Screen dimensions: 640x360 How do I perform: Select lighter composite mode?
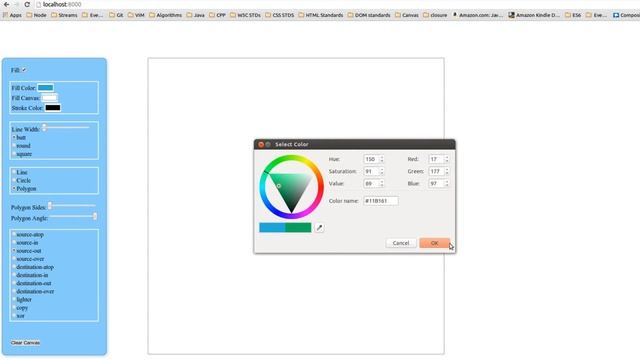click(14, 299)
